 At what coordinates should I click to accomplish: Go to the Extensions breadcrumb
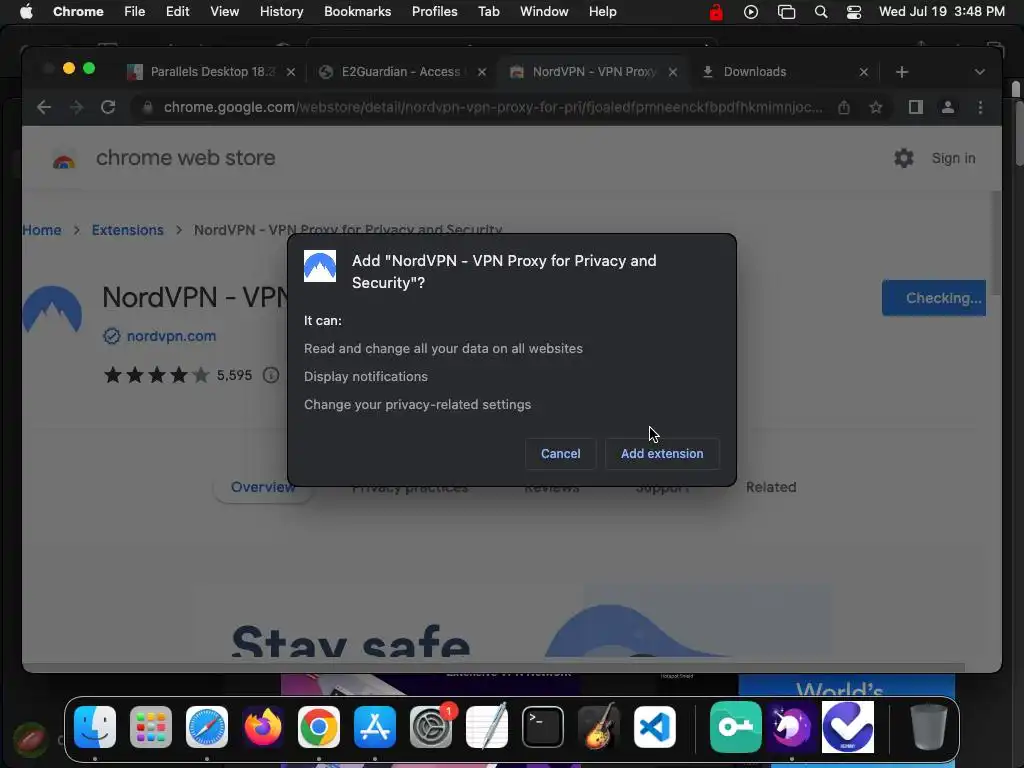pyautogui.click(x=127, y=230)
